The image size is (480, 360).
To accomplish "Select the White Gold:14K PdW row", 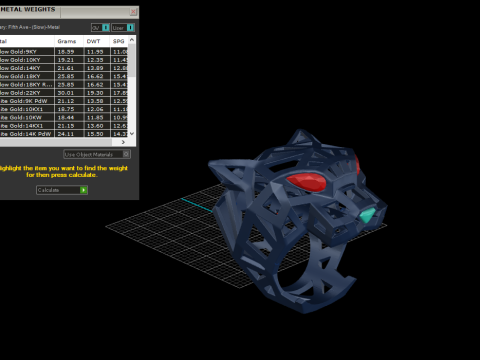I will click(64, 134).
